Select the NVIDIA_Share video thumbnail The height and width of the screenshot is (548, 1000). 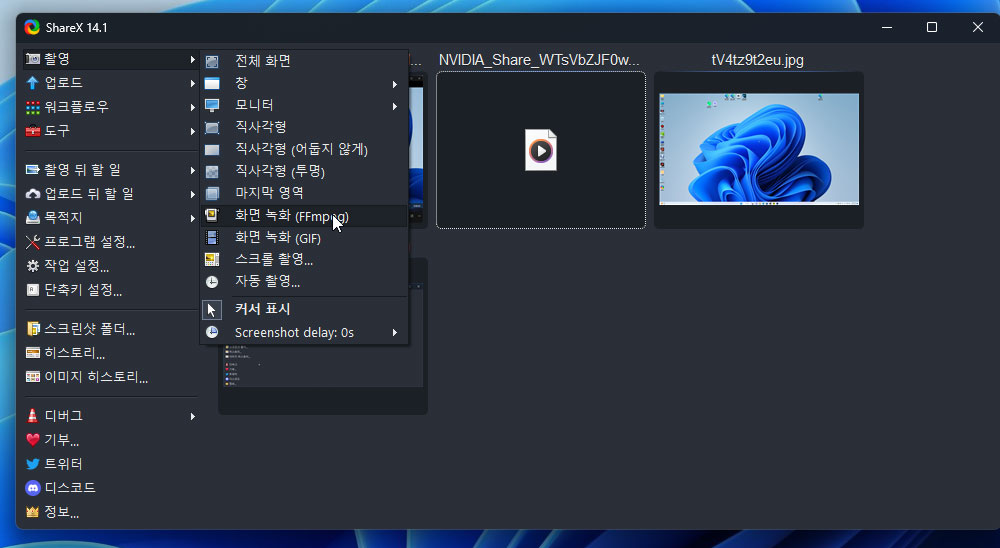click(541, 151)
